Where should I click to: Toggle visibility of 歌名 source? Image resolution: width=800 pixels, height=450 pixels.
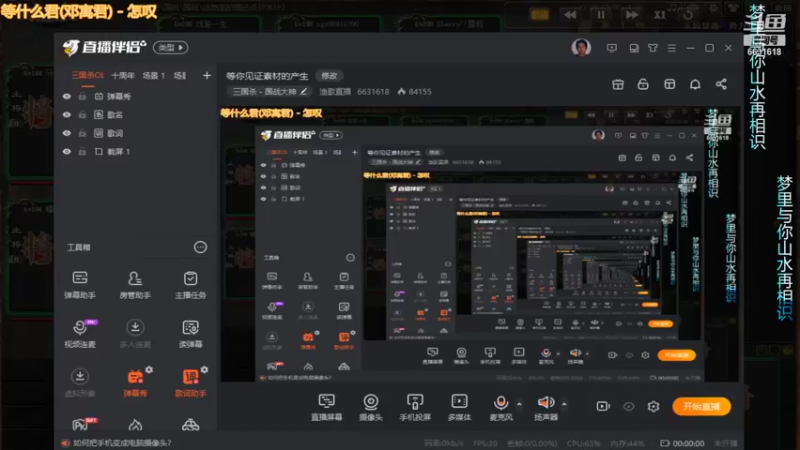click(x=67, y=115)
